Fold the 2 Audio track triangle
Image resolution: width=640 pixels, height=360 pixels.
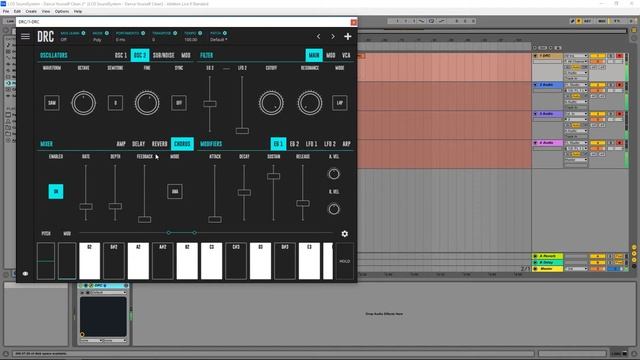(x=536, y=85)
